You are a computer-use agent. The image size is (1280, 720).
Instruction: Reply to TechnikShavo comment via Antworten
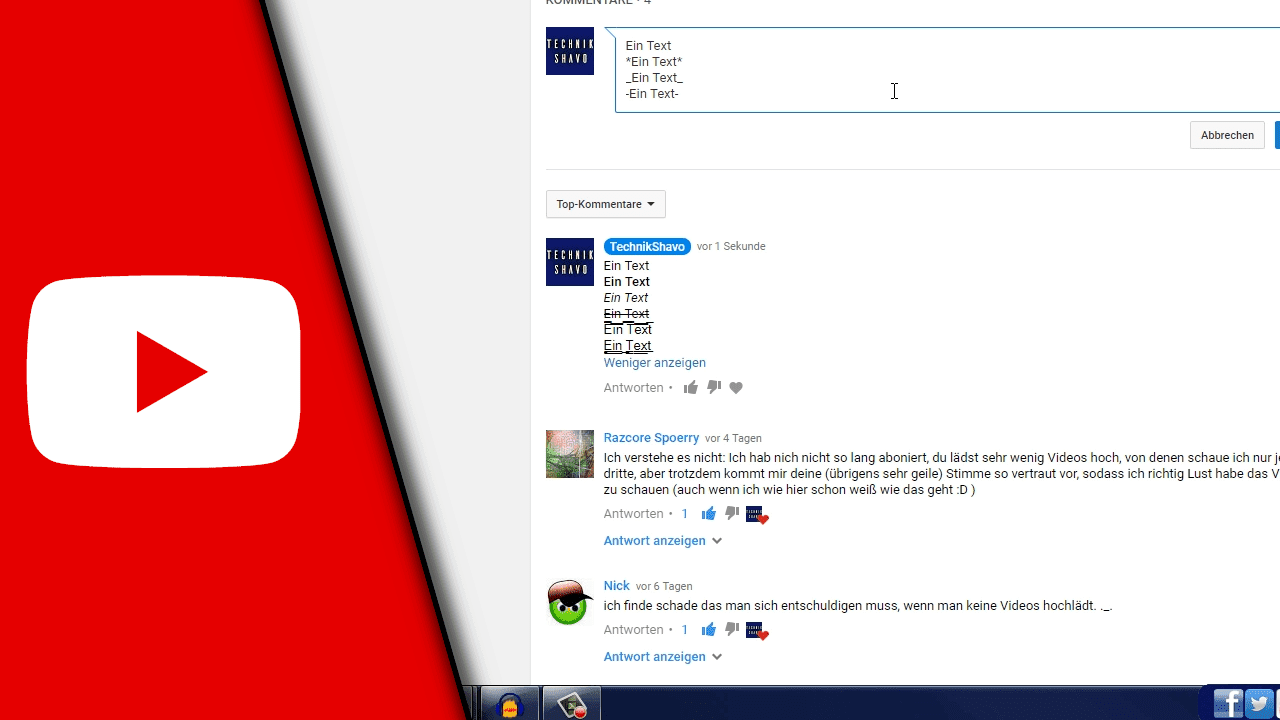(634, 388)
